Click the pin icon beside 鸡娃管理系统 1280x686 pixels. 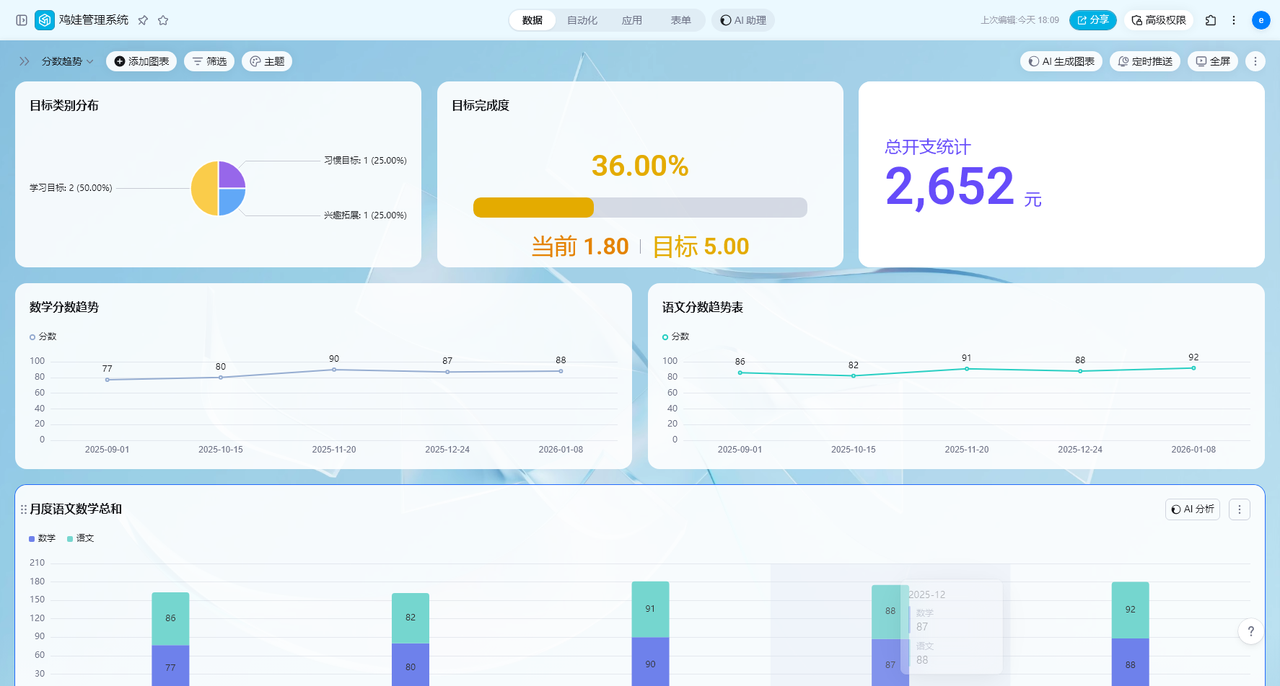pyautogui.click(x=143, y=20)
